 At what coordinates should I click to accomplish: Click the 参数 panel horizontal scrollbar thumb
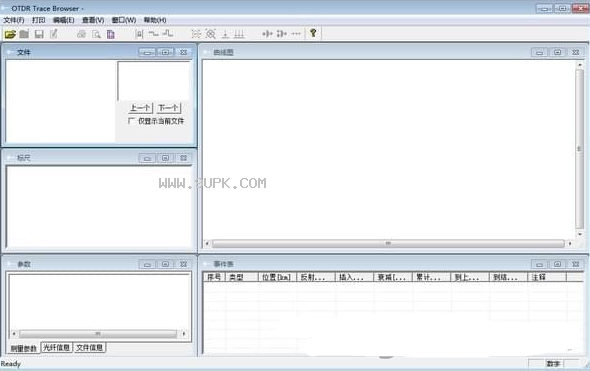[x=98, y=334]
